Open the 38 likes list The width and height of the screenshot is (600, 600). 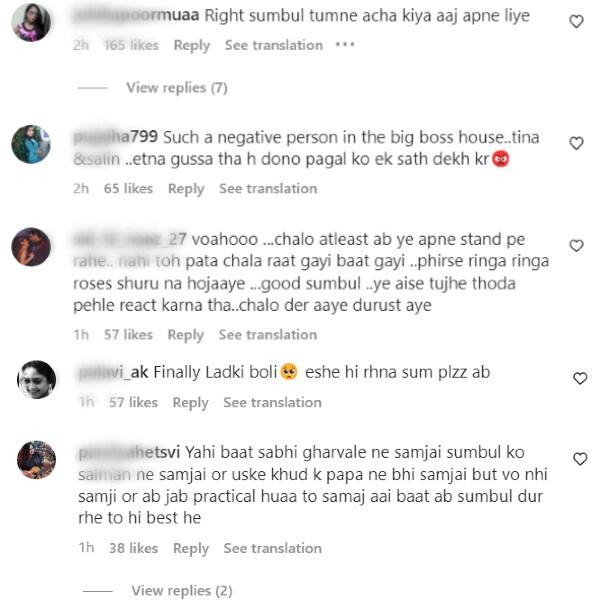click(x=134, y=548)
